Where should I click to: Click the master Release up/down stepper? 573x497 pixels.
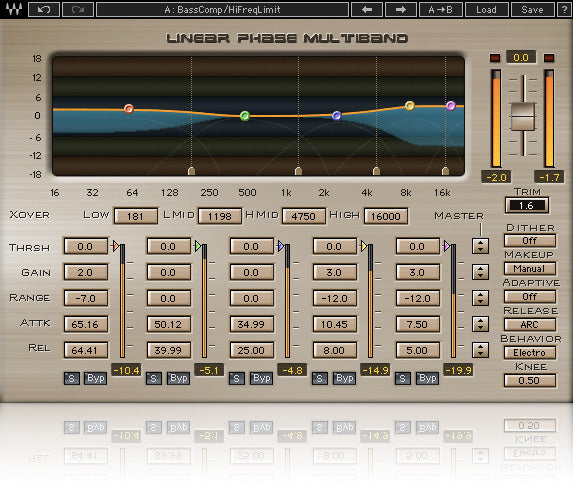pos(480,350)
